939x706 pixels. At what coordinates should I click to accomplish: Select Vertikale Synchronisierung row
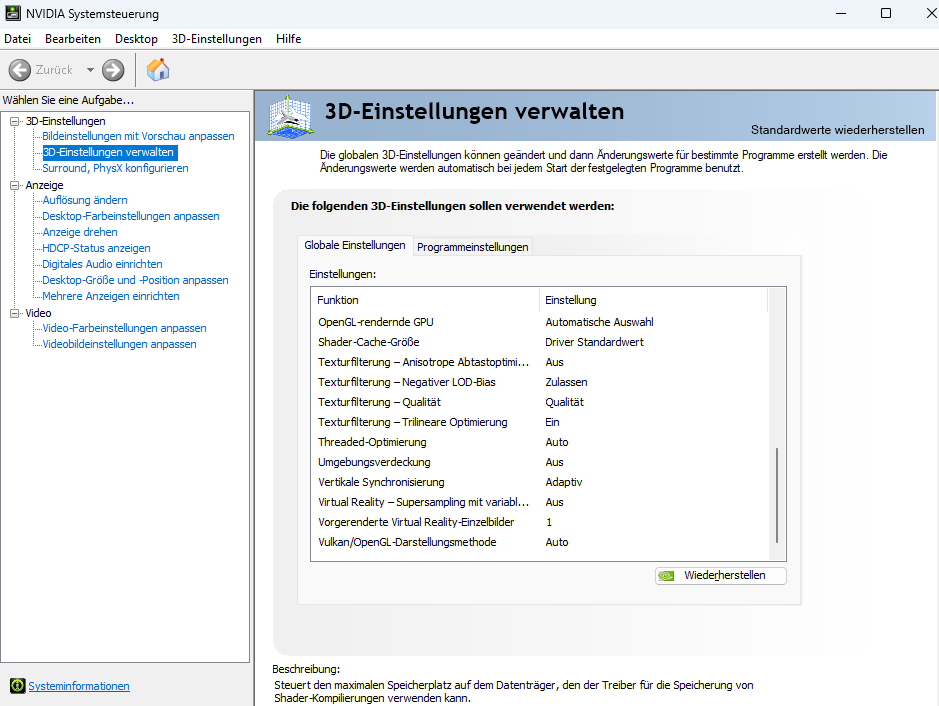539,482
